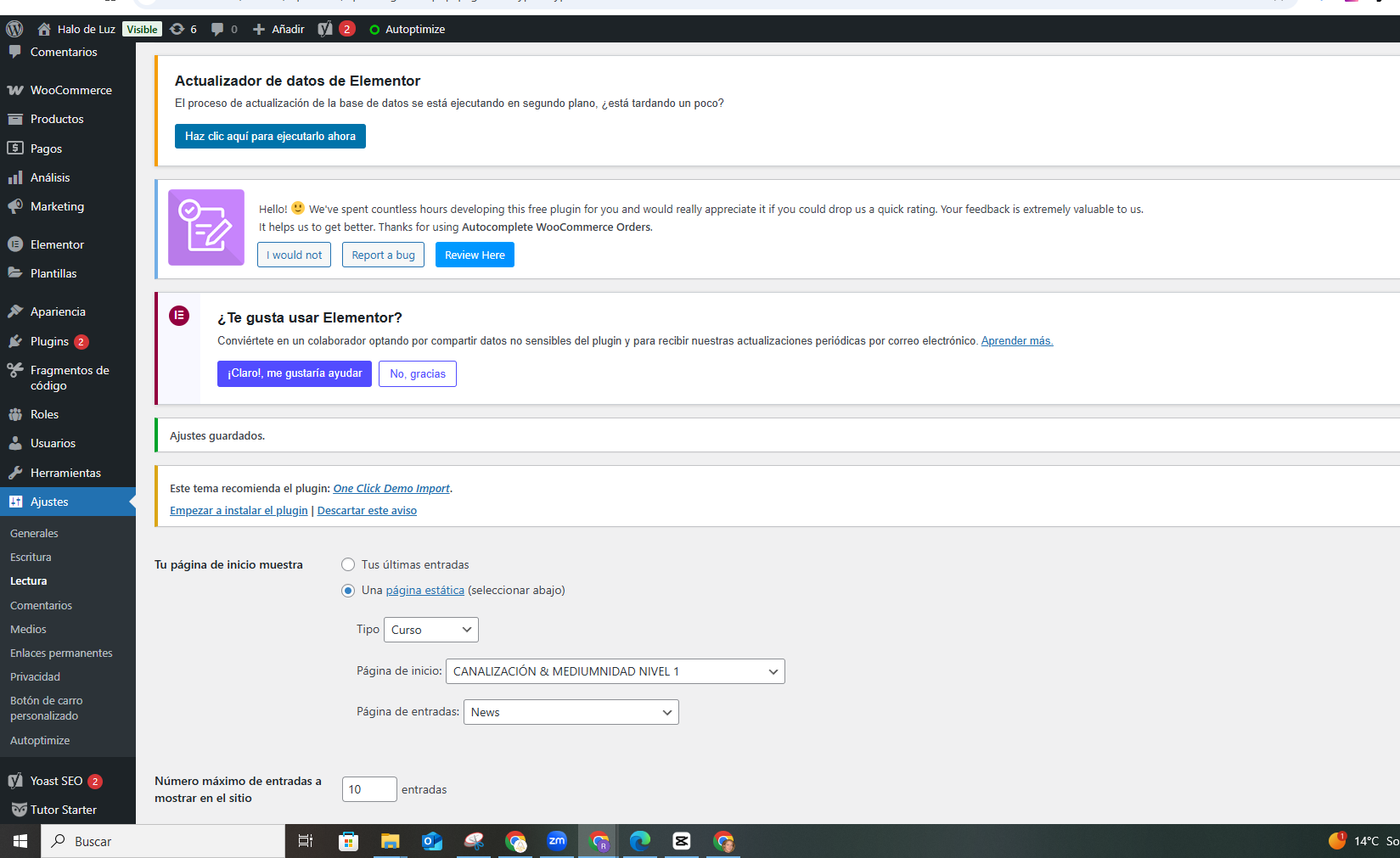This screenshot has height=858, width=1400.
Task: Open One Click Demo Import link
Action: pos(391,489)
